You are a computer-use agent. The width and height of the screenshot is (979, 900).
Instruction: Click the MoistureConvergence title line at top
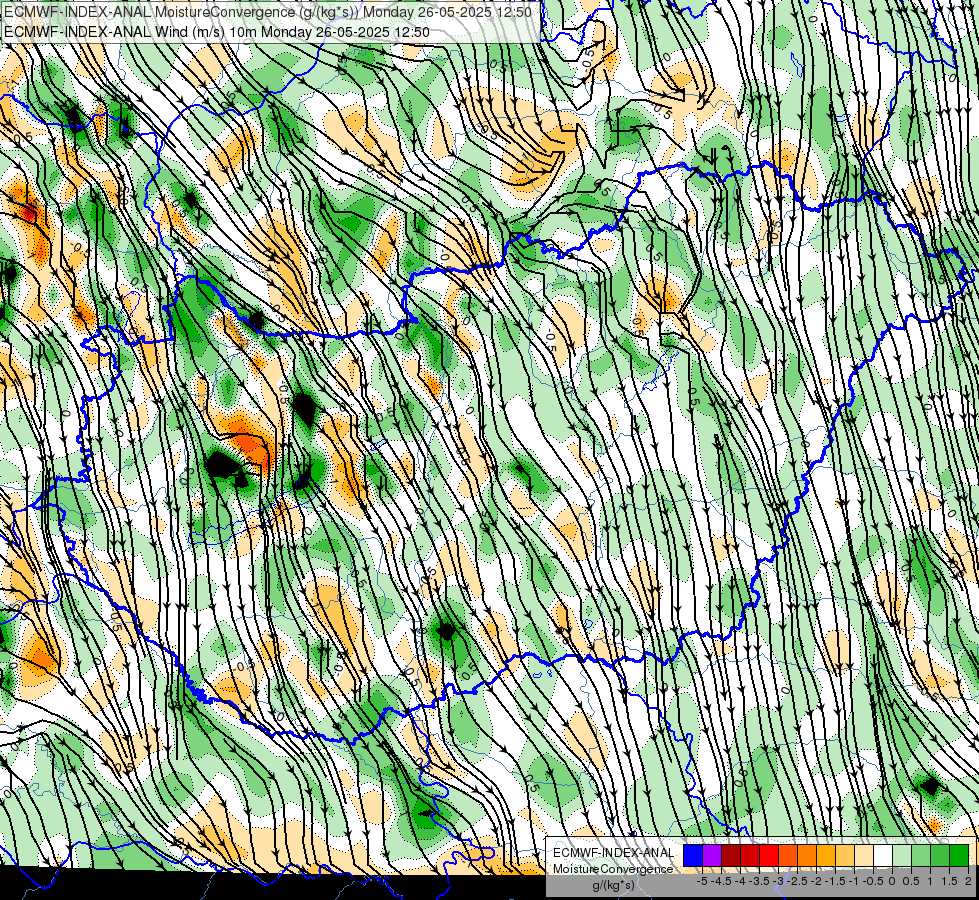tap(268, 12)
